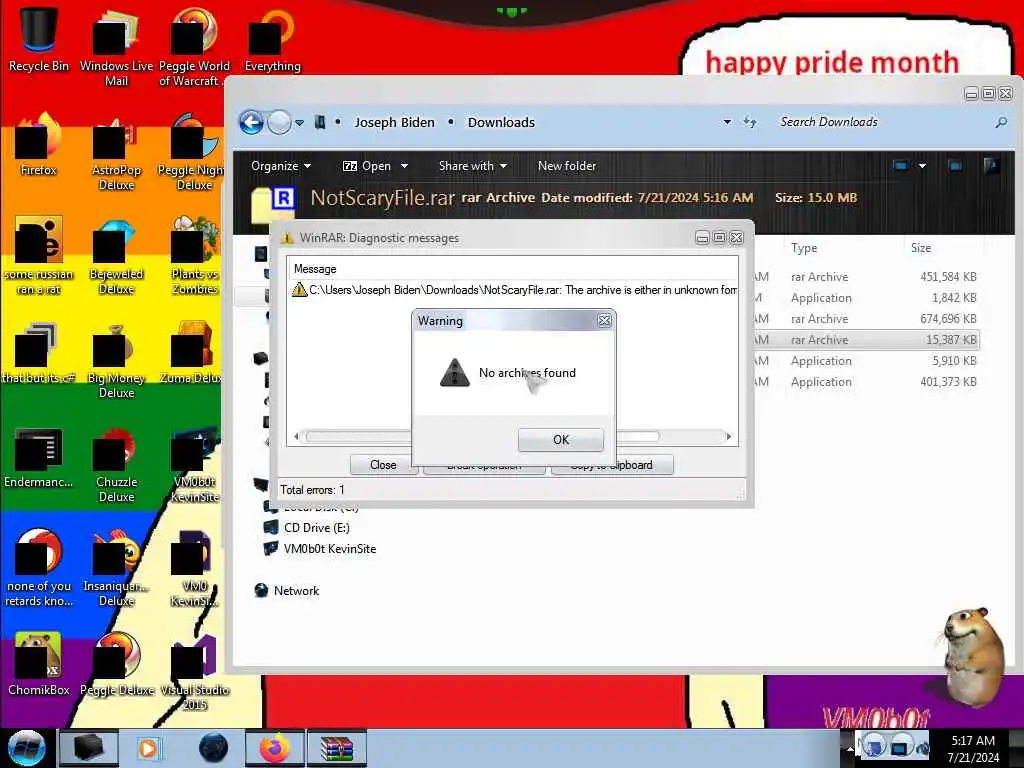Select CD Drive (E:) in navigation pane
1024x768 pixels.
(x=307, y=528)
